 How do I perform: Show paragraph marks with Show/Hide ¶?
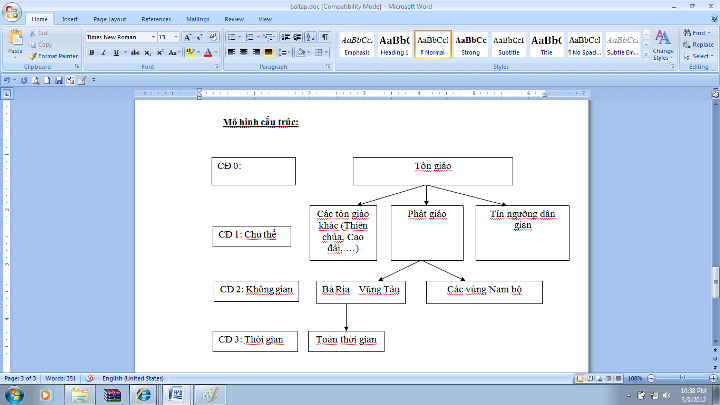coord(325,37)
